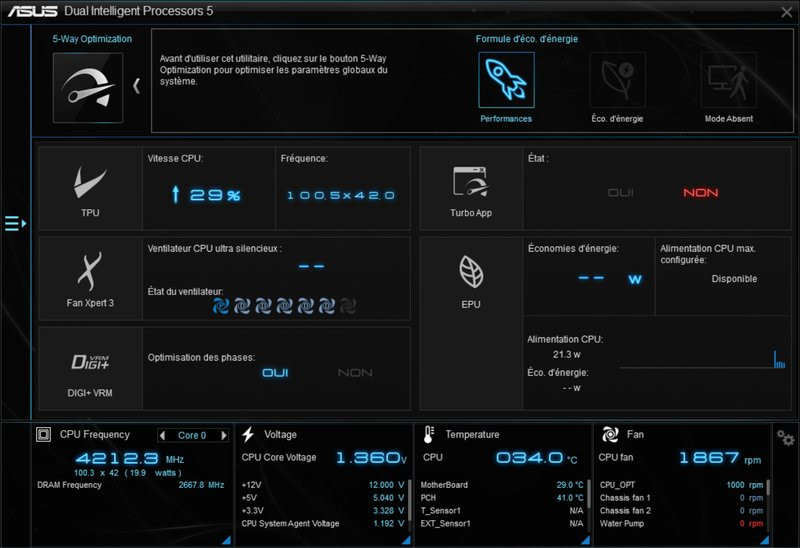Screen dimensions: 800x548
Task: Click the Économies d'énergie watt value
Action: [610, 279]
